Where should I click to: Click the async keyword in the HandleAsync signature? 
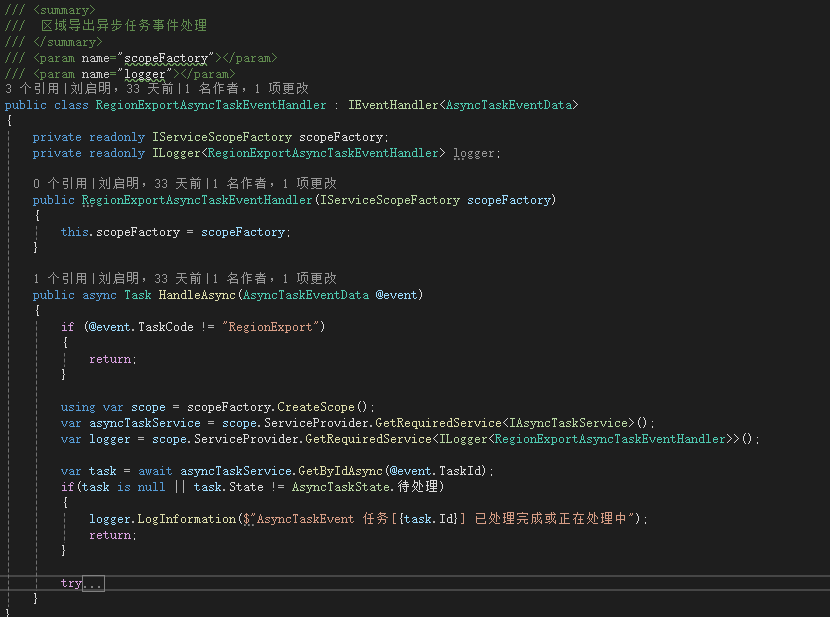100,295
